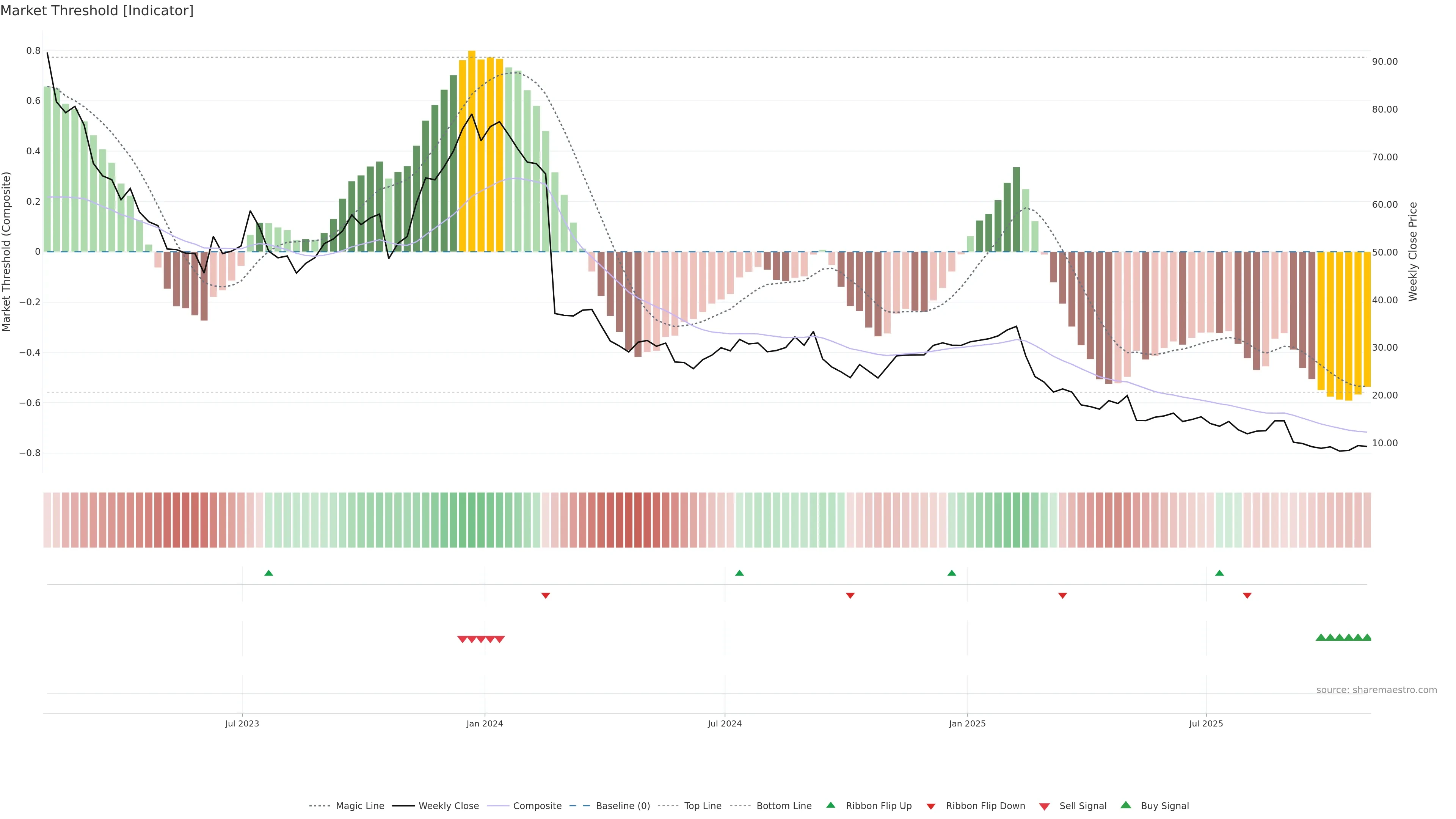Toggle Baseline (0) in the legend

622,806
